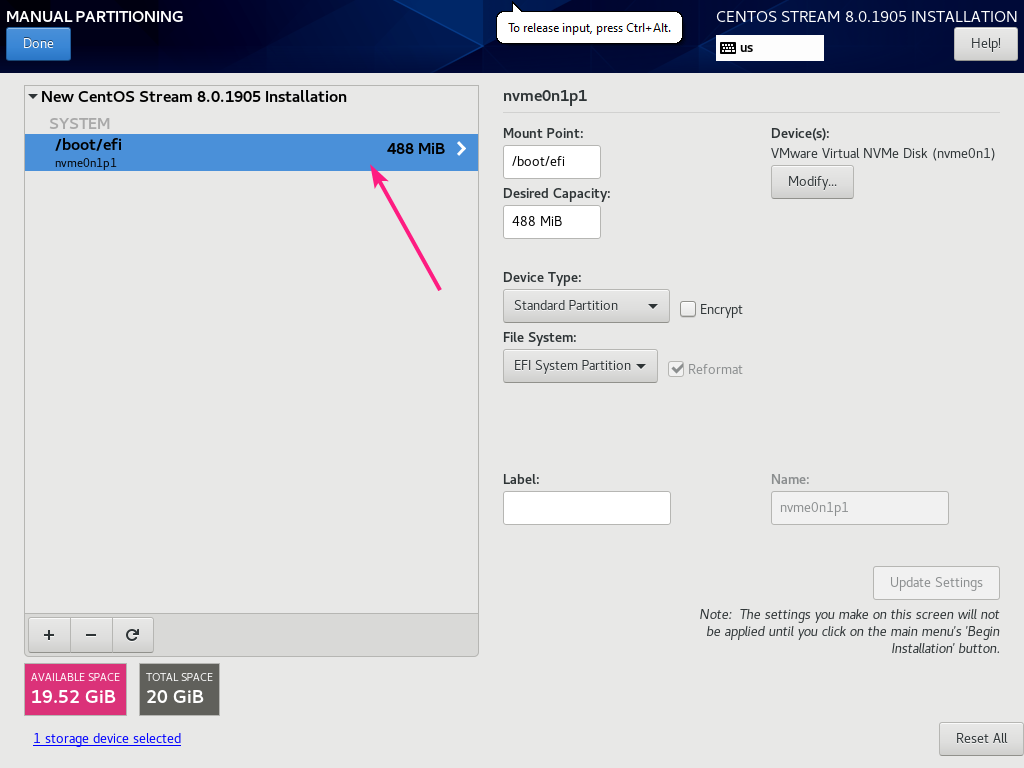Click the Available Space indicator tile

coord(75,689)
